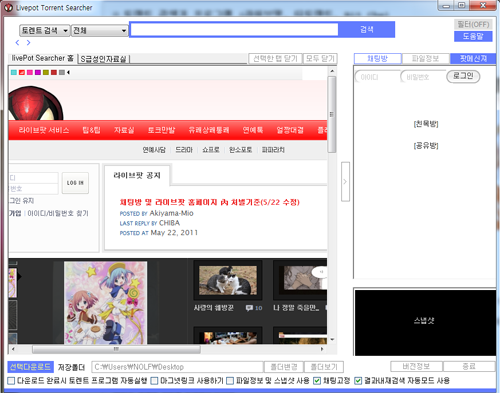Select the cyan color theme square
This screenshot has height=393, width=500.
(14, 72)
